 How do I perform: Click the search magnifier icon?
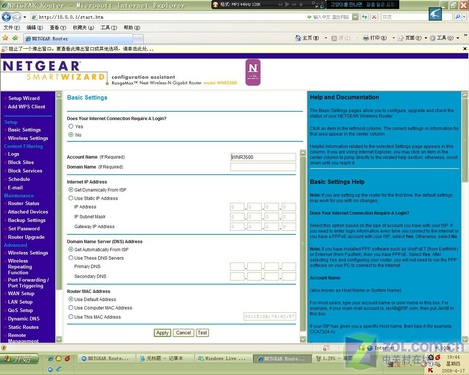click(x=457, y=17)
